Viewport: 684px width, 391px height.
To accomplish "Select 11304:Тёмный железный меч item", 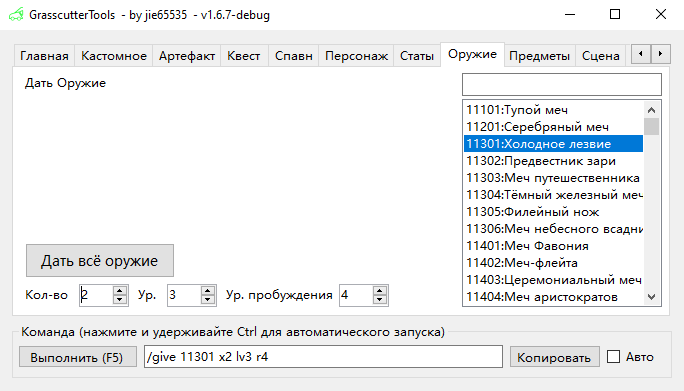I will pos(554,195).
